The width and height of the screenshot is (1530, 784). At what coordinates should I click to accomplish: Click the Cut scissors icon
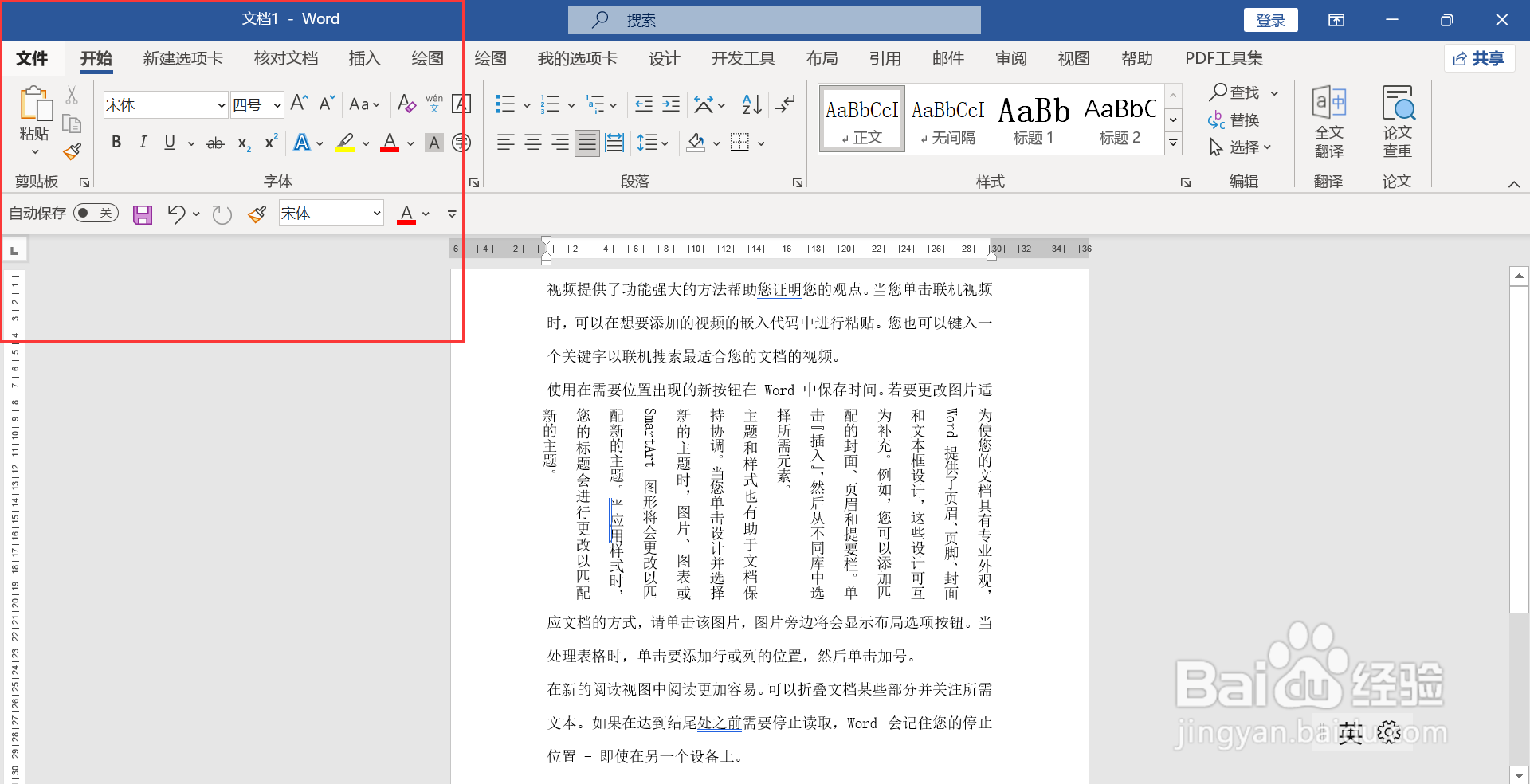(x=72, y=96)
